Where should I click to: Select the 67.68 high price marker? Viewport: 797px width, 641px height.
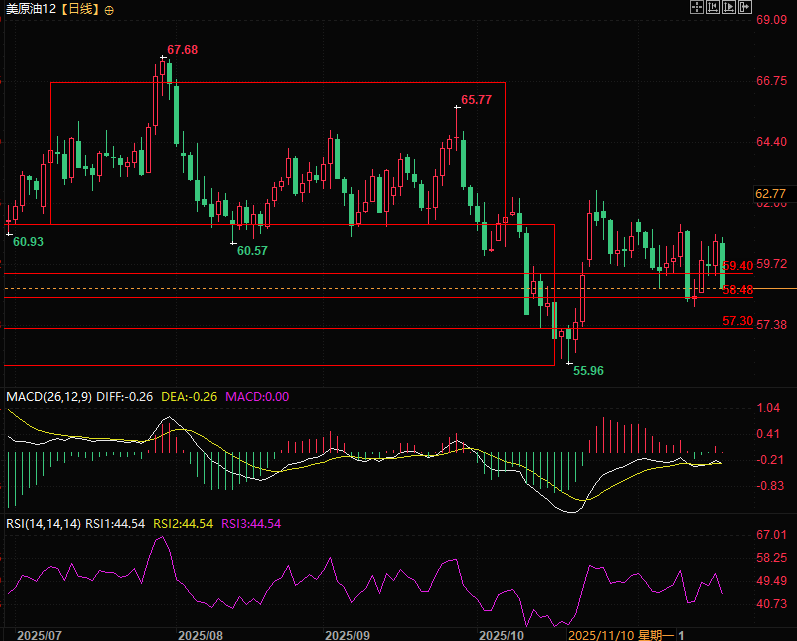(x=182, y=49)
